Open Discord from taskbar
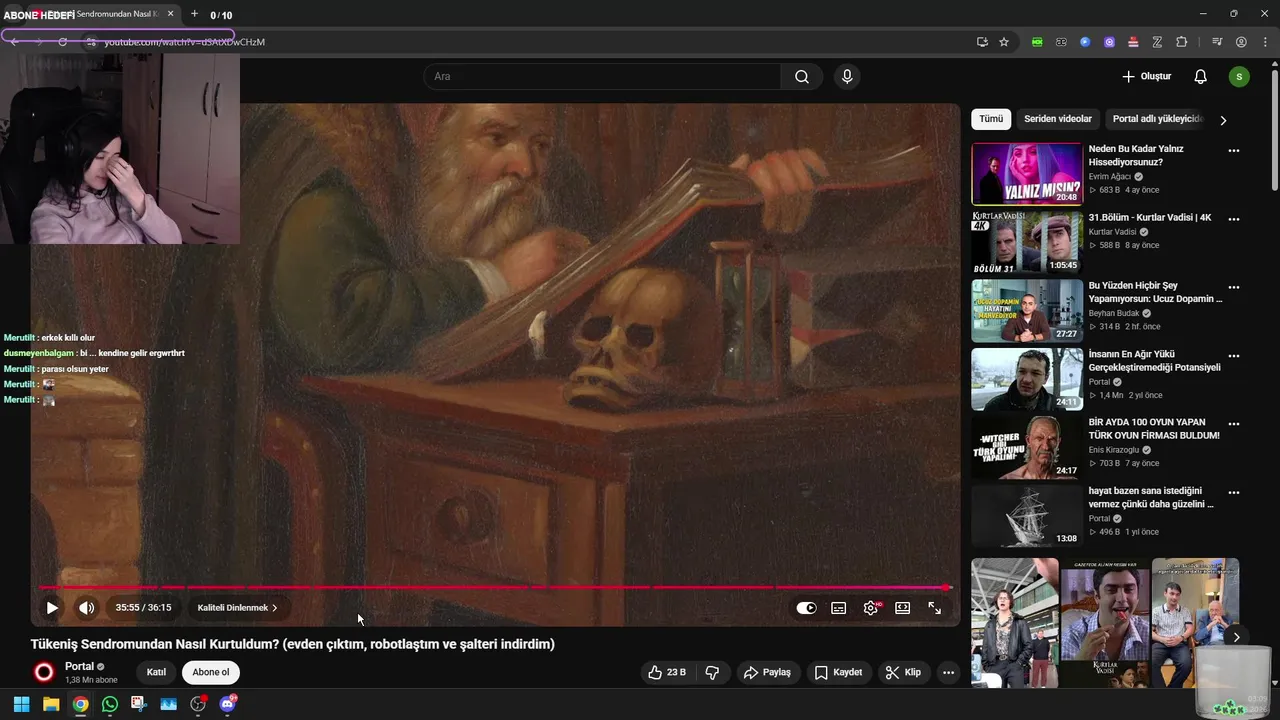The width and height of the screenshot is (1280, 720). (x=227, y=704)
